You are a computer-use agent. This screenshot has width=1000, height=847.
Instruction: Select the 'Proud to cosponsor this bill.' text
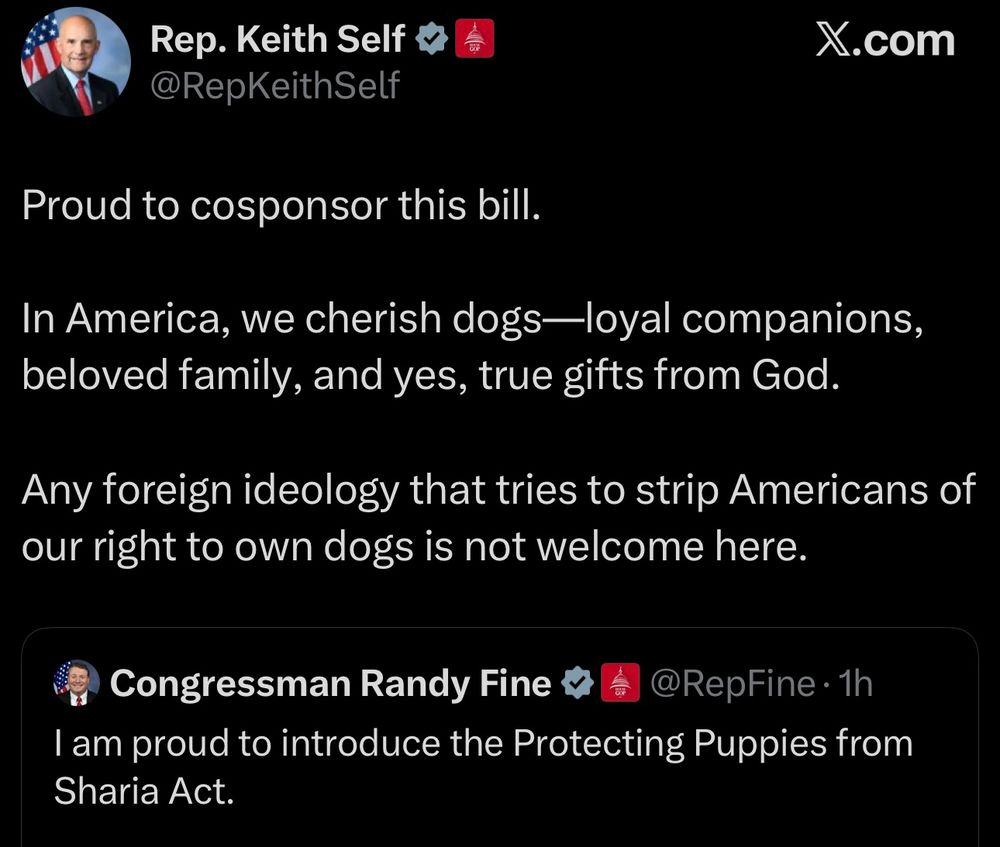pos(280,204)
